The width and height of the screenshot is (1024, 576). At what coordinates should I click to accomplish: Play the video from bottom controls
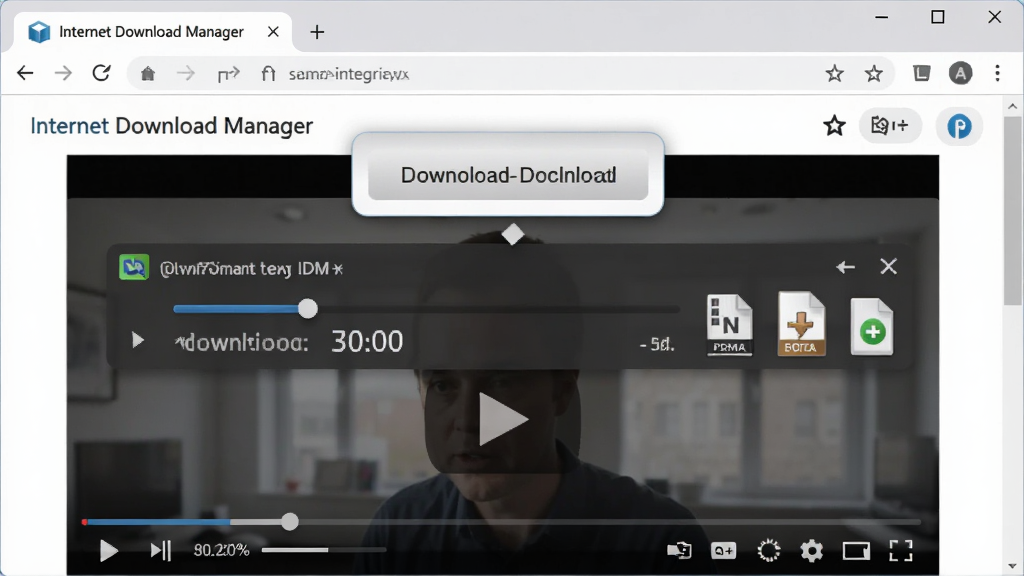(108, 551)
